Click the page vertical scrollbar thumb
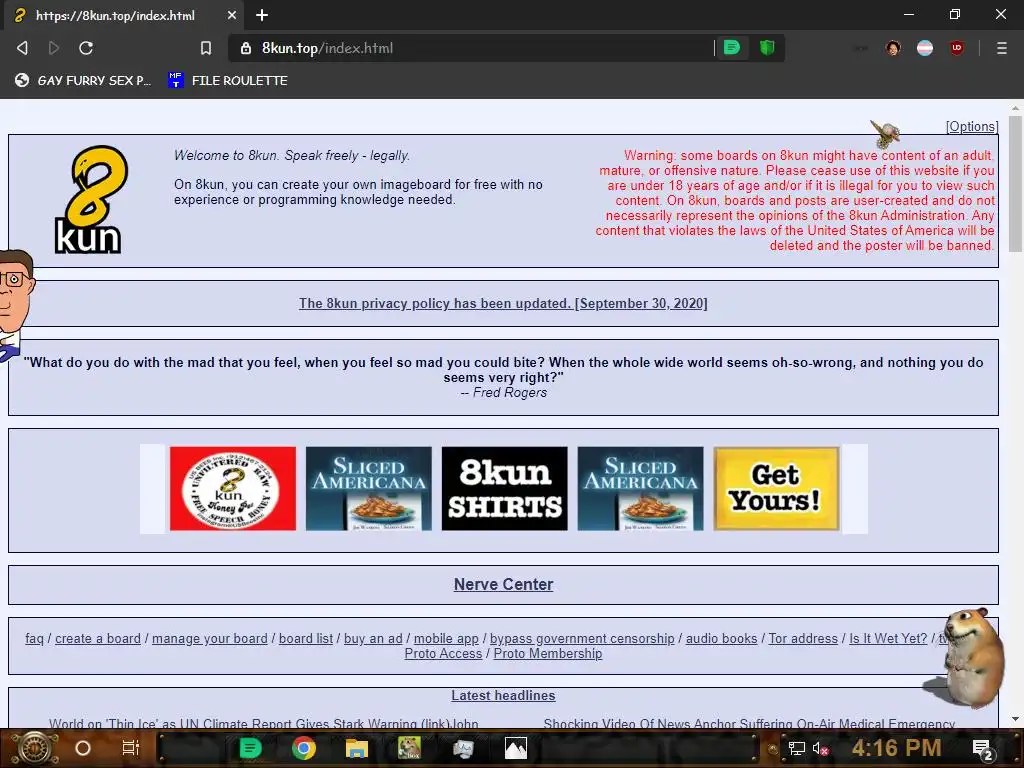The image size is (1024, 768). coord(1015,184)
